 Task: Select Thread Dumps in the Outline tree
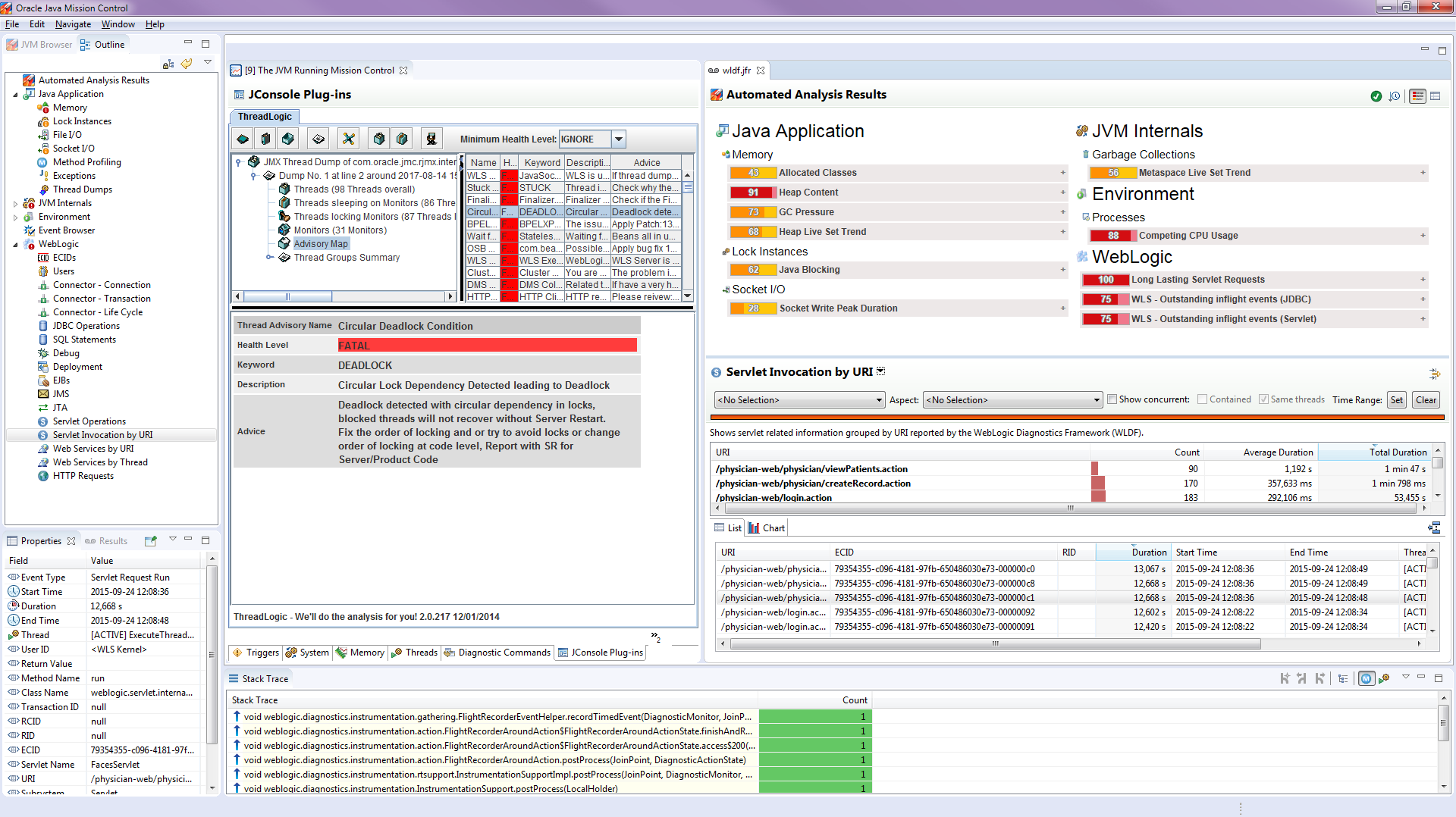click(82, 189)
